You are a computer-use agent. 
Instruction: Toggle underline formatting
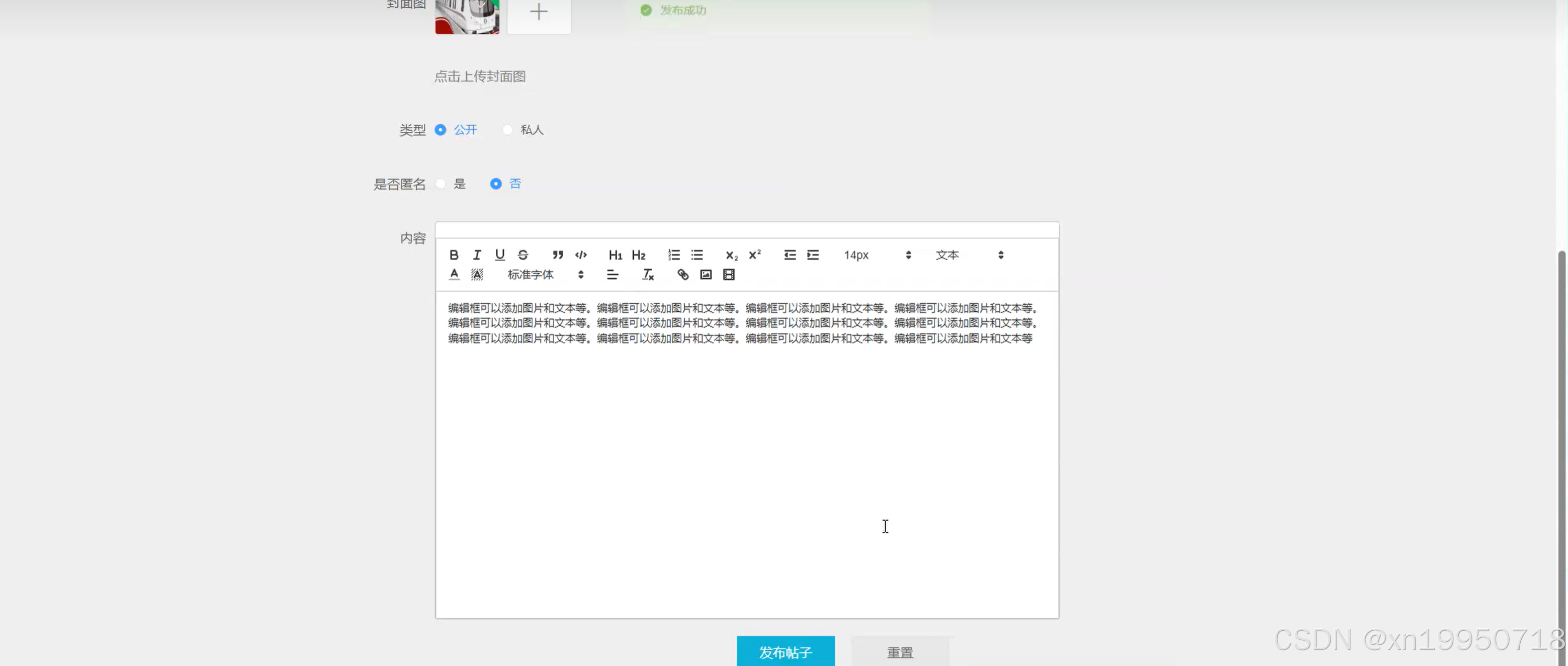[500, 255]
